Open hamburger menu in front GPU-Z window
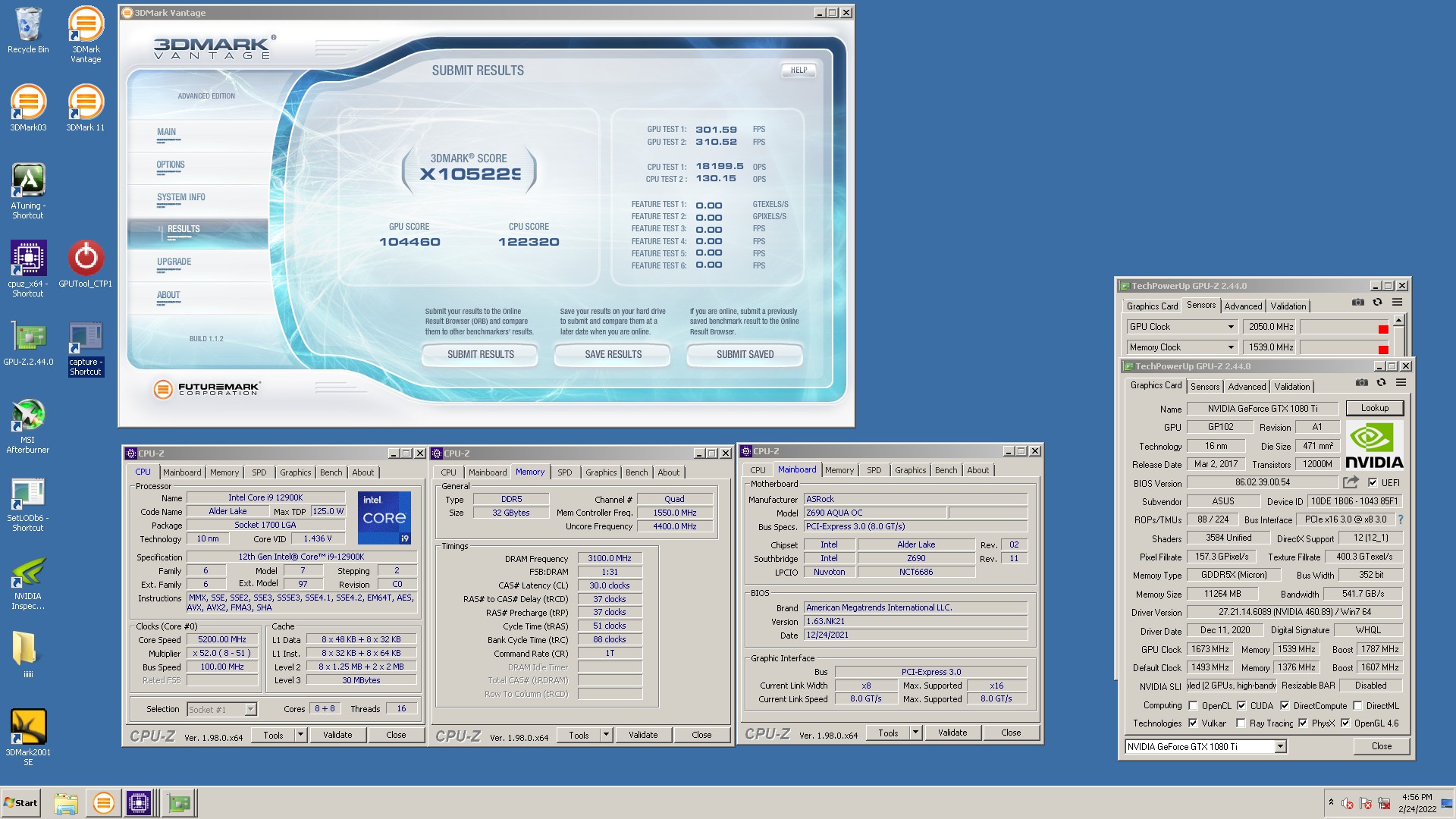 [x=1401, y=383]
